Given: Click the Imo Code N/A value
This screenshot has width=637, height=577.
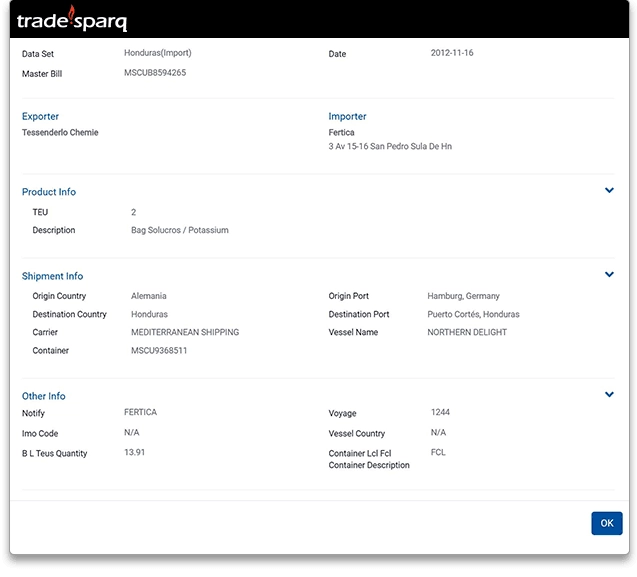Looking at the screenshot, I should (x=132, y=432).
